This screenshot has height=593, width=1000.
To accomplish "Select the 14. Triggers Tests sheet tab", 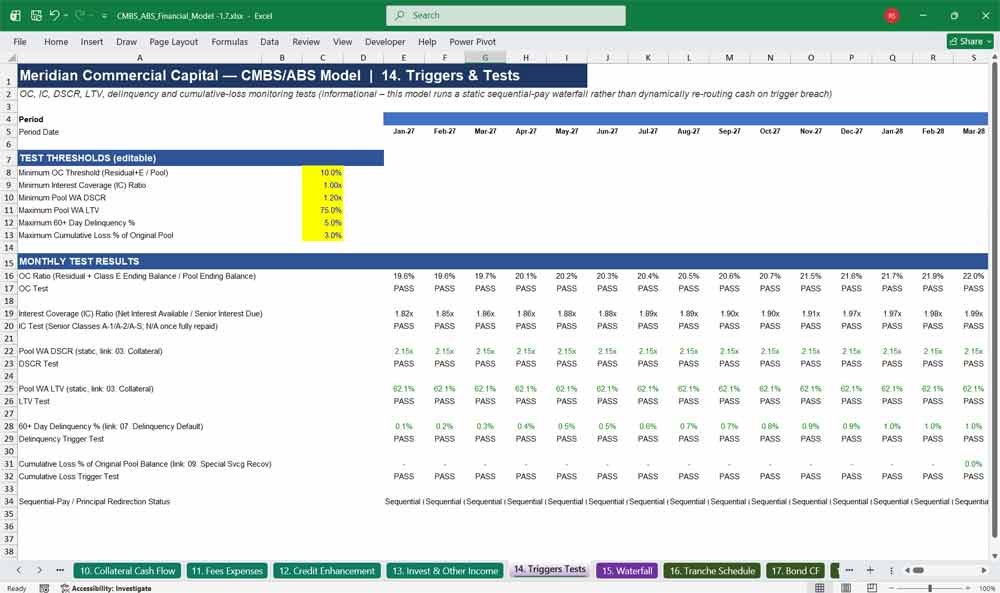I will click(x=549, y=569).
